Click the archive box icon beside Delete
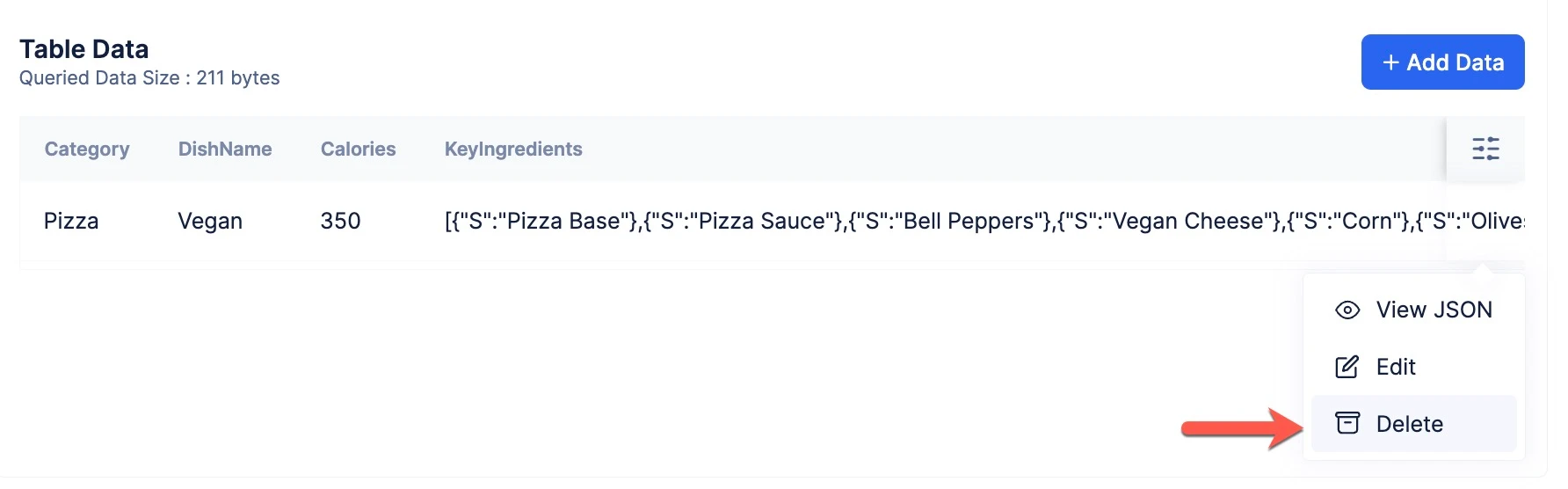1568x489 pixels. 1347,423
